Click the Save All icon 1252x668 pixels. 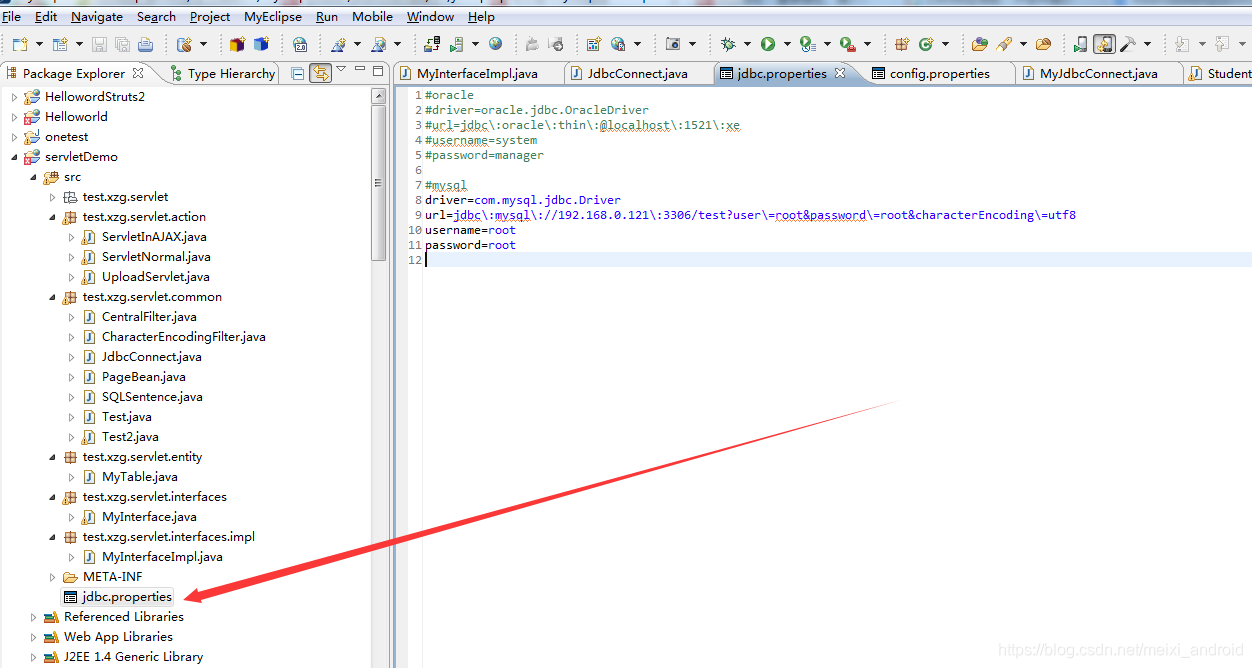(122, 44)
